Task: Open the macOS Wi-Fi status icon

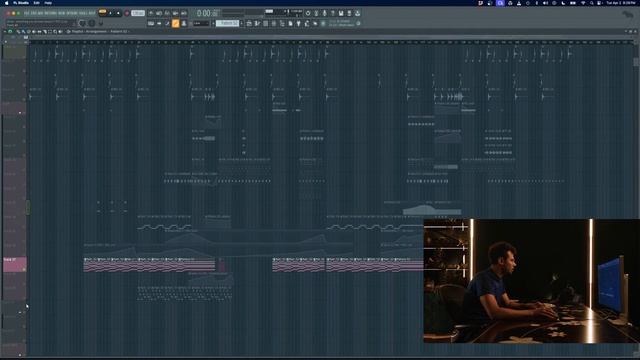Action: (583, 3)
